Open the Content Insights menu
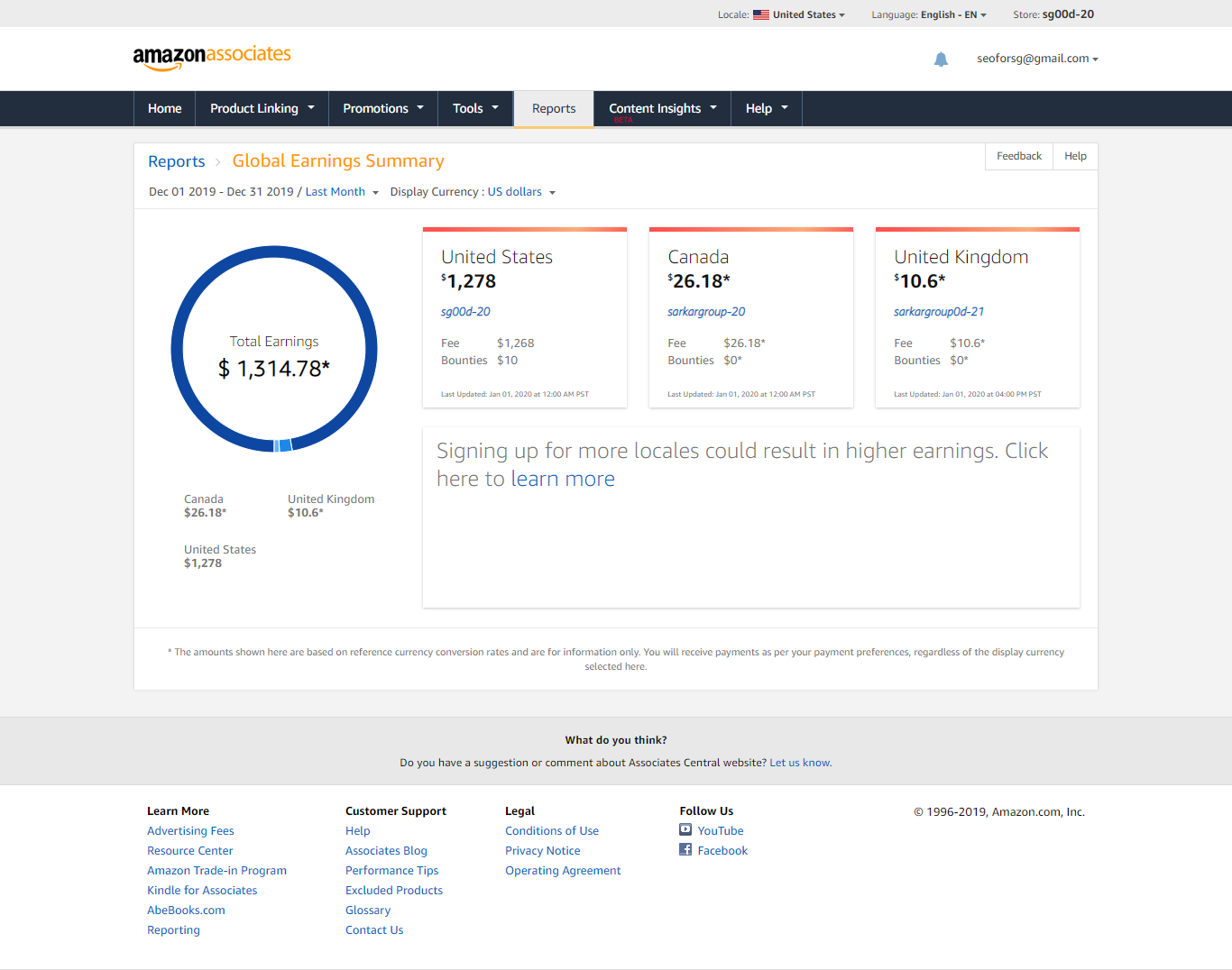1232x970 pixels. [x=661, y=108]
